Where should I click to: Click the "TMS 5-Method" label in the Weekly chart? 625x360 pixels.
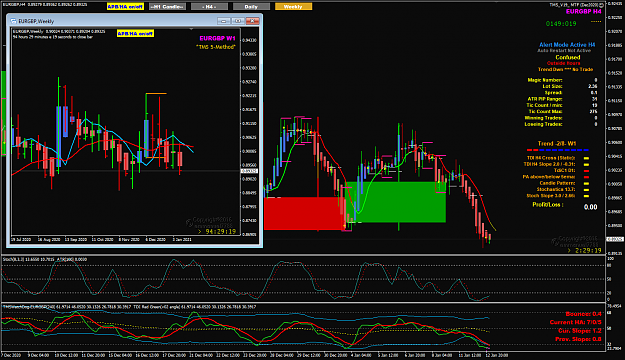pos(216,47)
